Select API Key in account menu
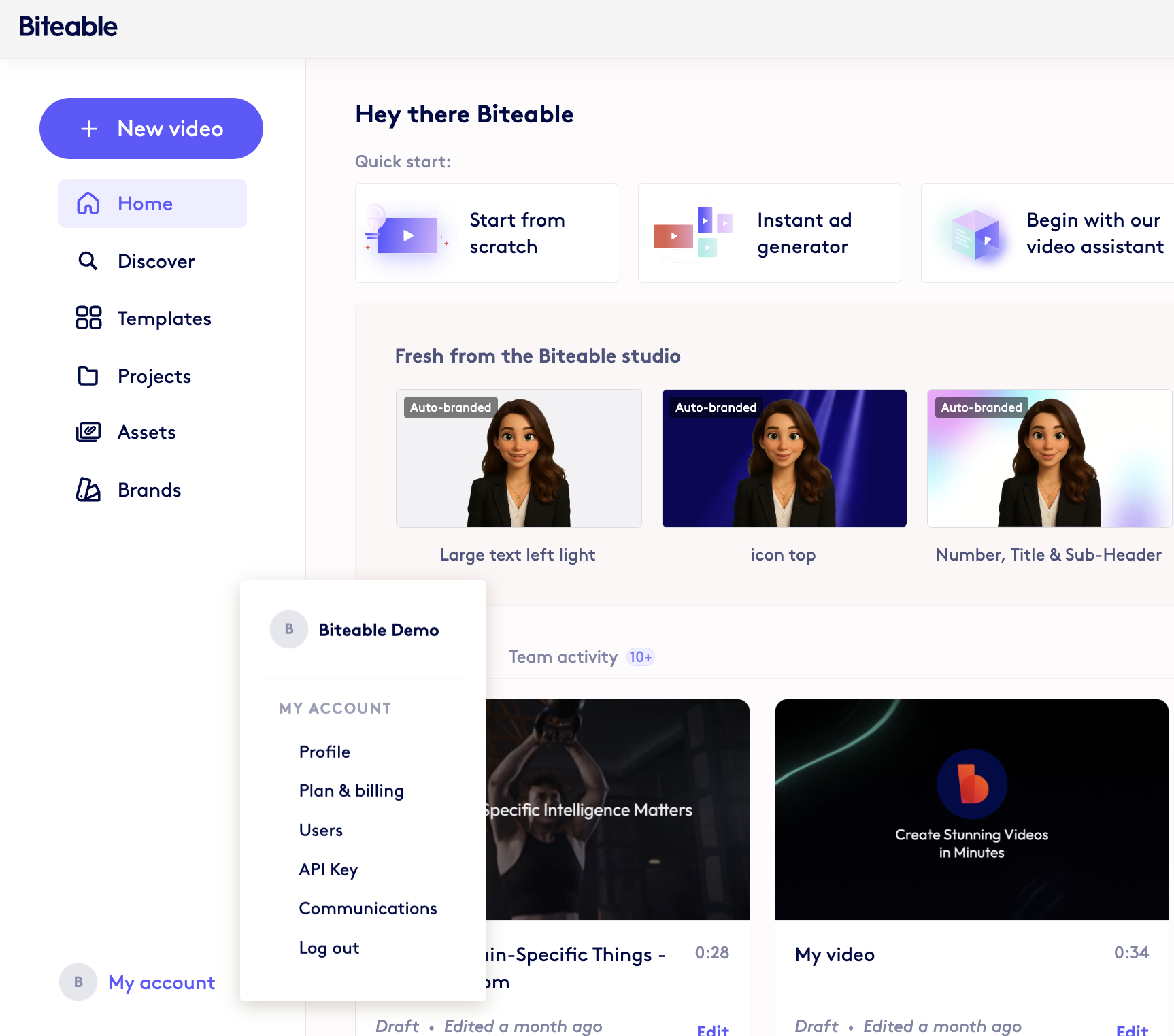 (328, 869)
